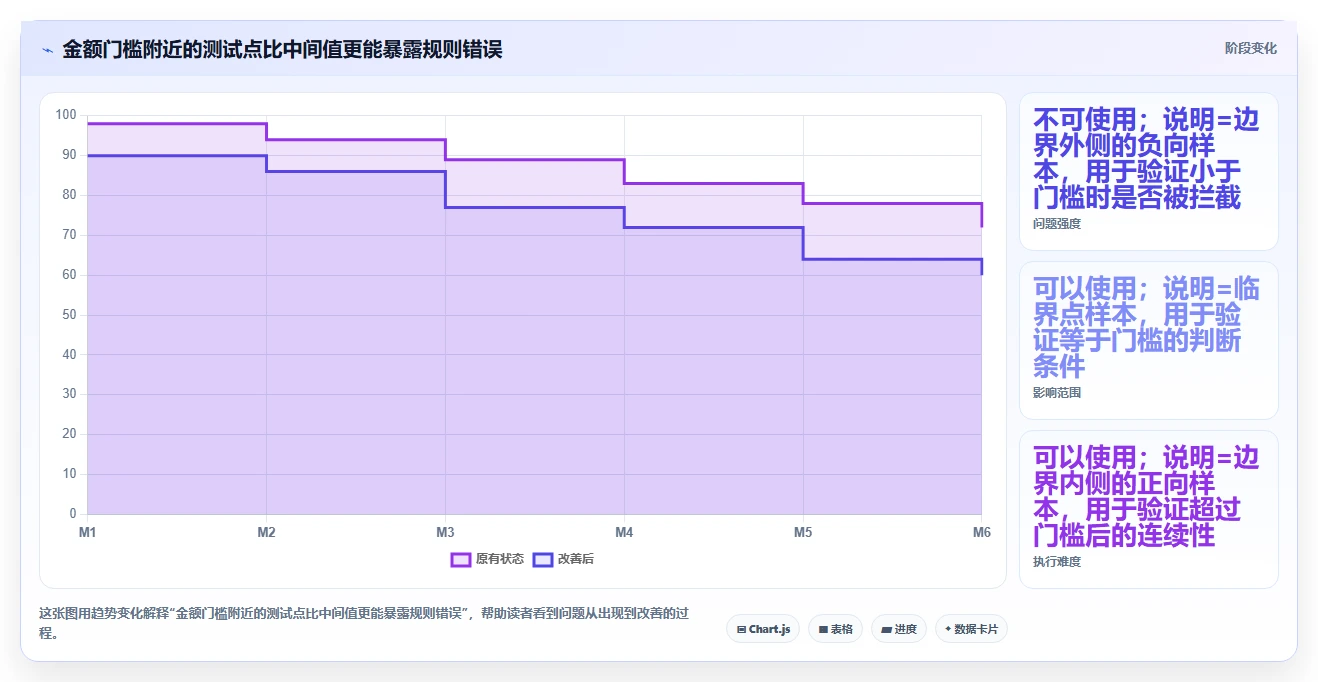Click the 问题强度 caption text

pyautogui.click(x=1057, y=224)
